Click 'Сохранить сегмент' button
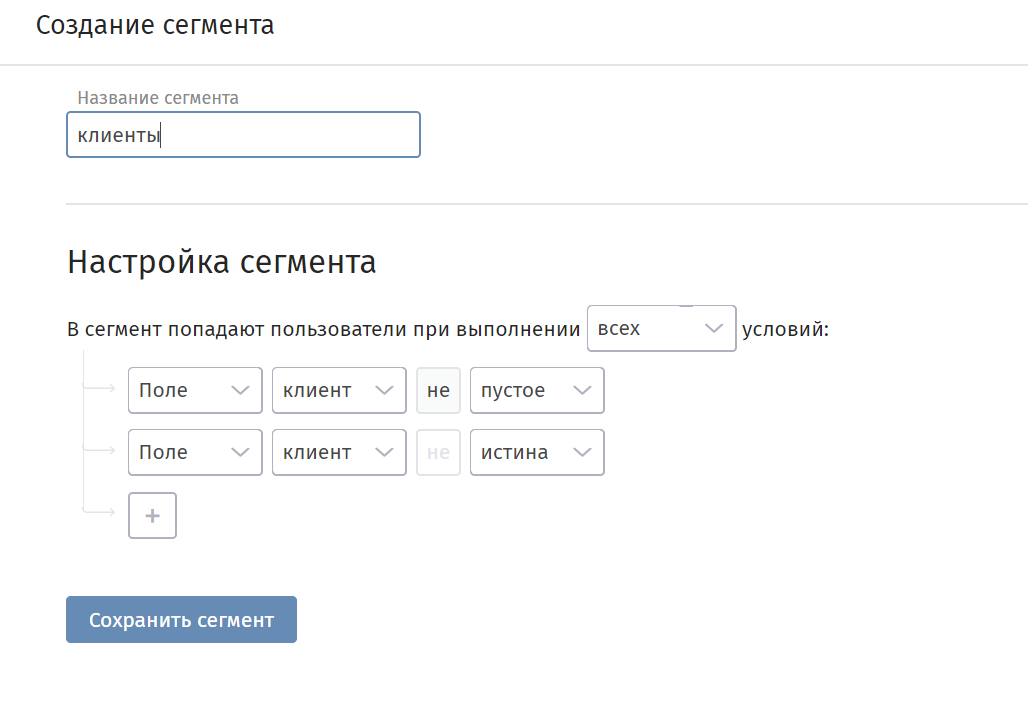The image size is (1028, 714). click(182, 620)
